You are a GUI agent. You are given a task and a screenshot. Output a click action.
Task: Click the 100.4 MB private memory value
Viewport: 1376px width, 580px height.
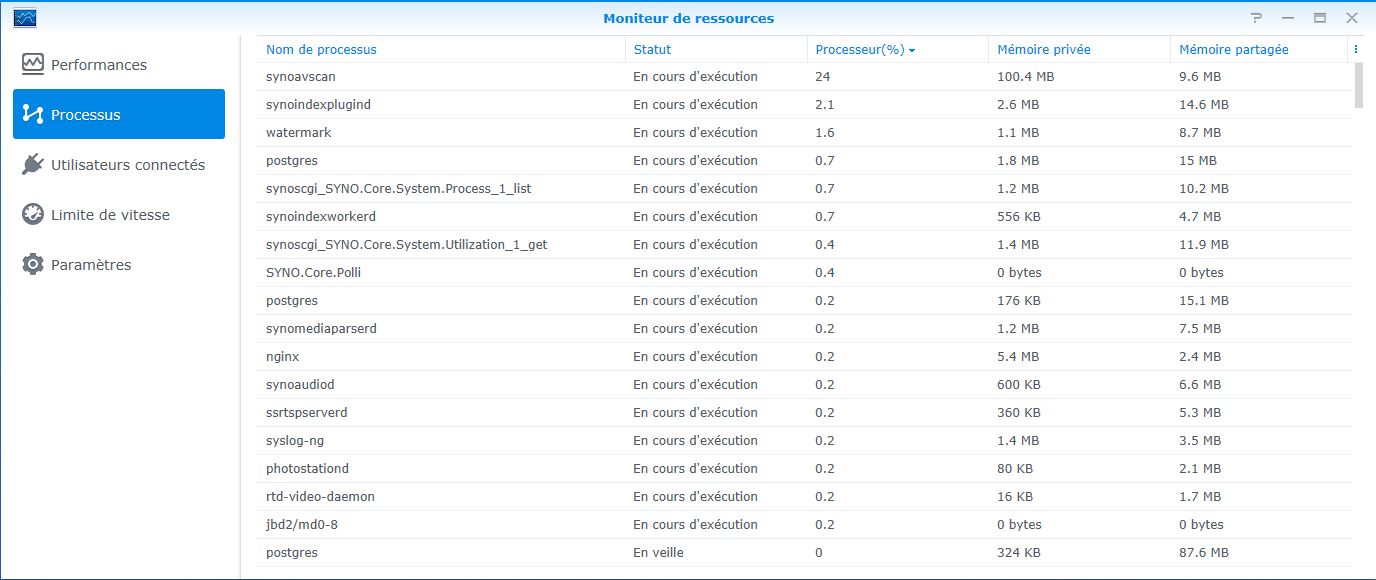[x=1025, y=77]
